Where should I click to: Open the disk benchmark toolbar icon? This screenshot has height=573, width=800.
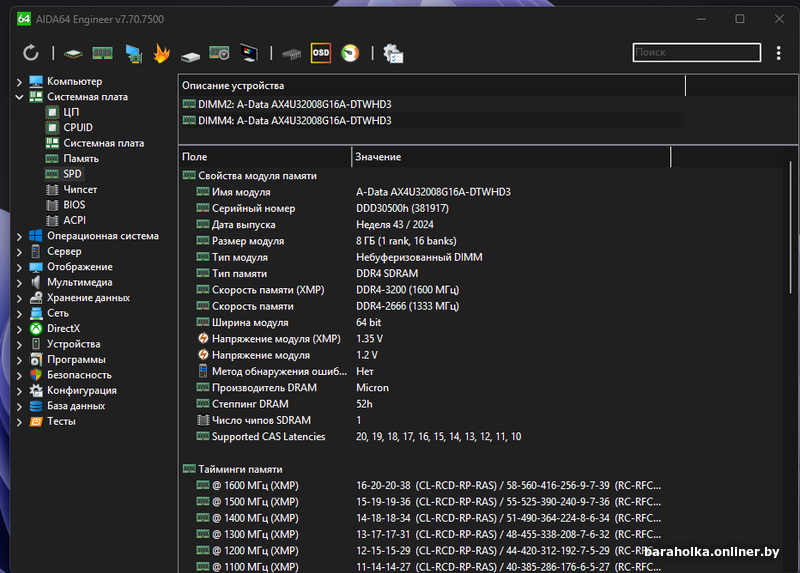click(190, 56)
